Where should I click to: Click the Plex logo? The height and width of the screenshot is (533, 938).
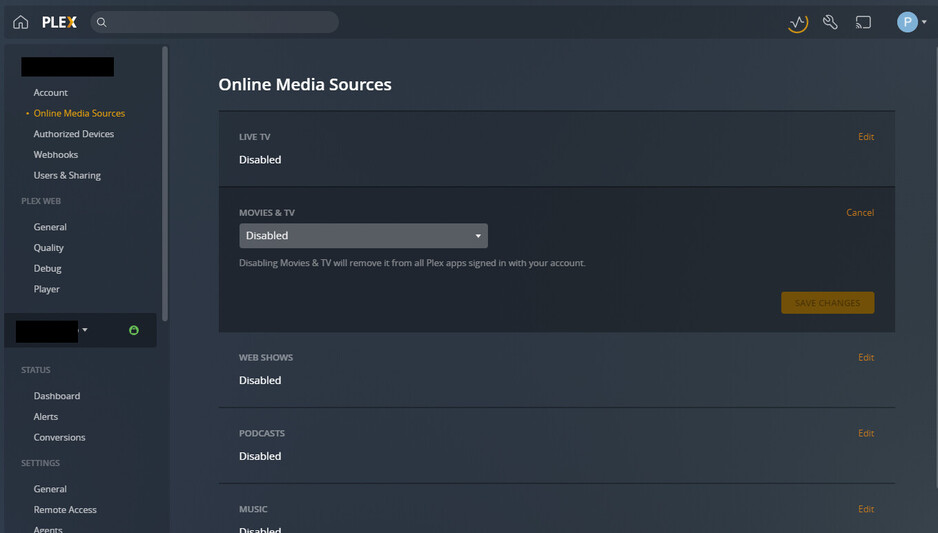pos(59,22)
